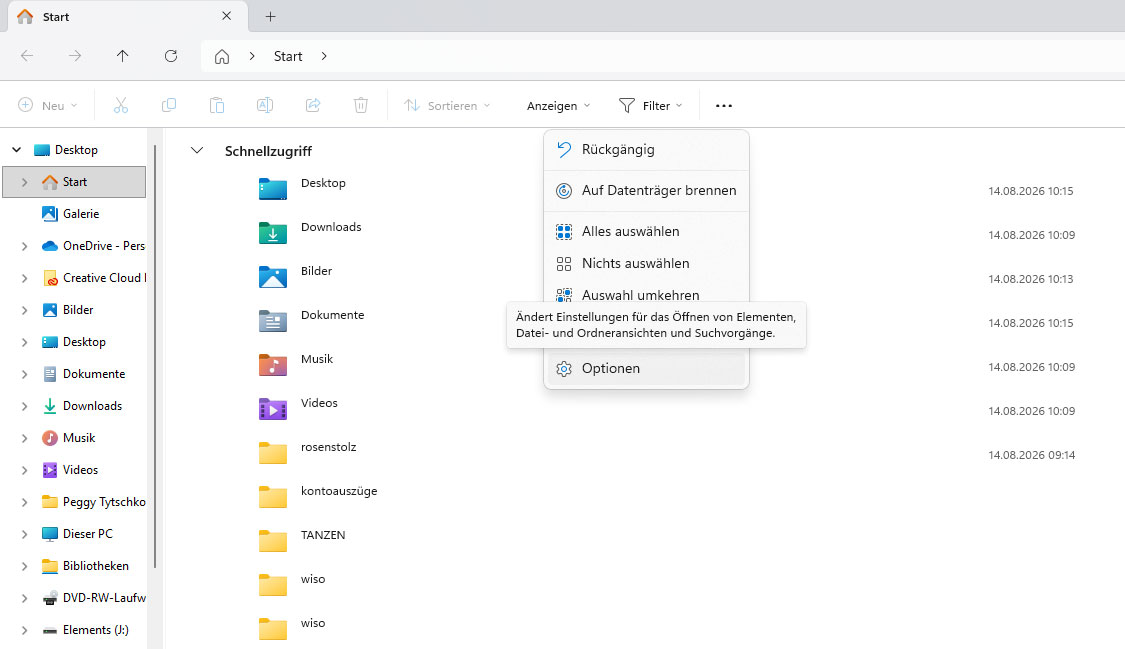Click the Cut scissors icon
1125x649 pixels.
[121, 105]
